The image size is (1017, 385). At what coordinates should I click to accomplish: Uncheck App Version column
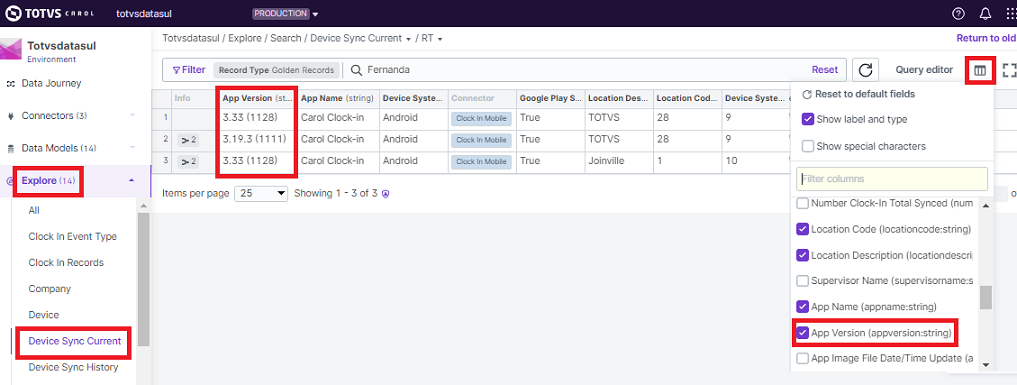(802, 332)
